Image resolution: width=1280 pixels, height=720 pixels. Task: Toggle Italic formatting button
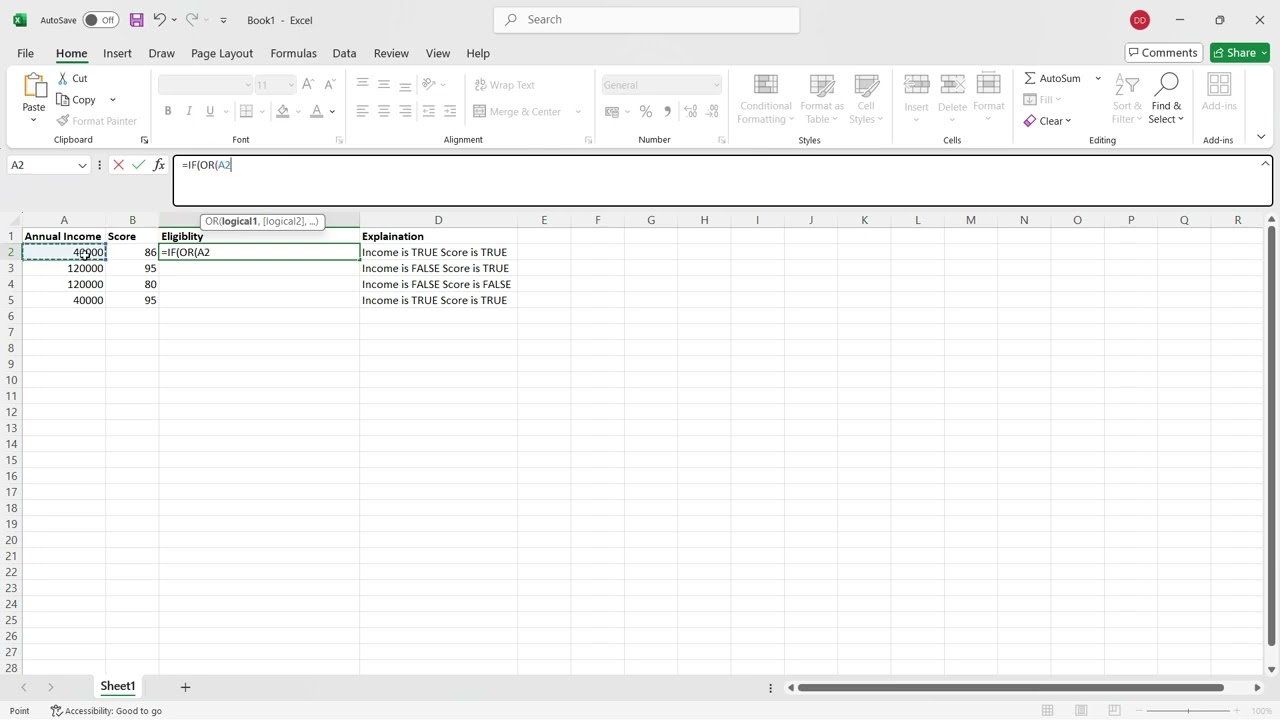tap(189, 111)
